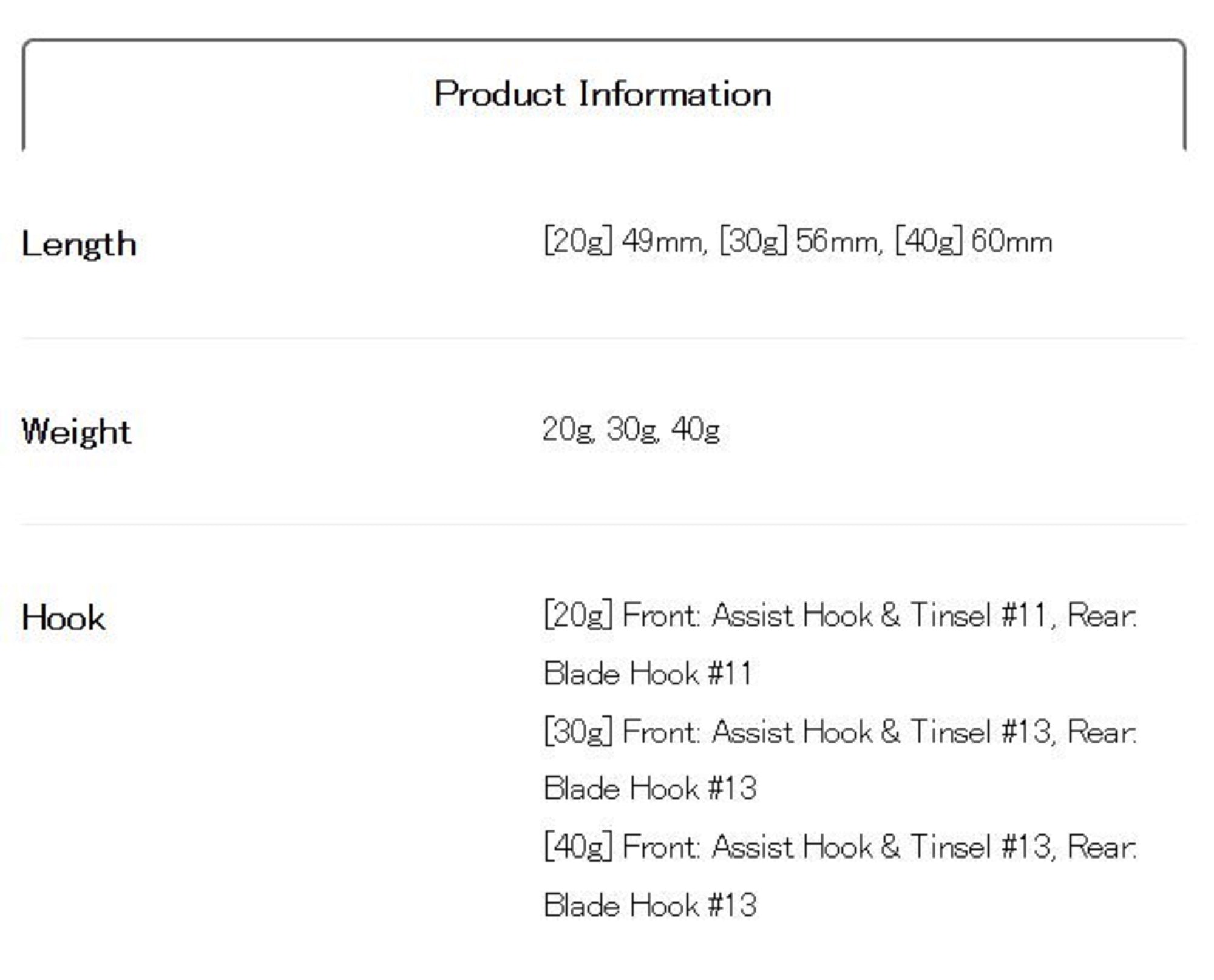Select the Weight row label
The height and width of the screenshot is (980, 1214).
(x=76, y=431)
